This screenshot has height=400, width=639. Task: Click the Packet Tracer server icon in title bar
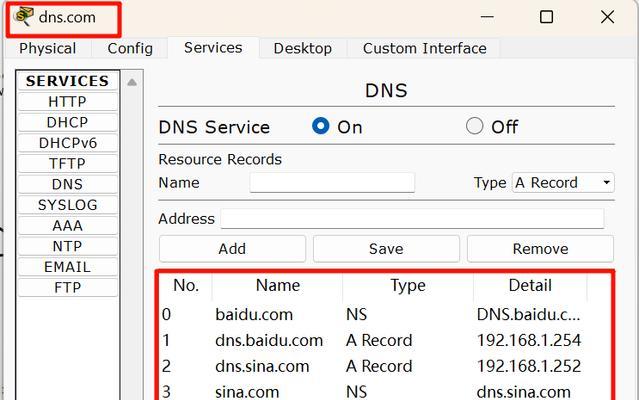point(23,16)
